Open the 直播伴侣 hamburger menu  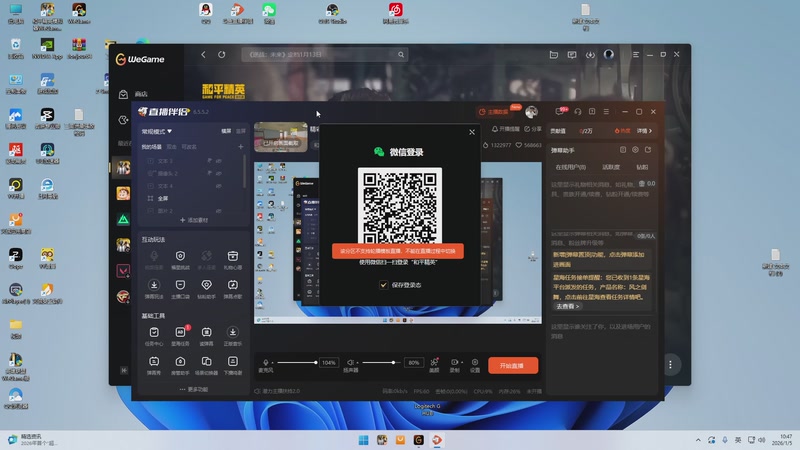[606, 111]
